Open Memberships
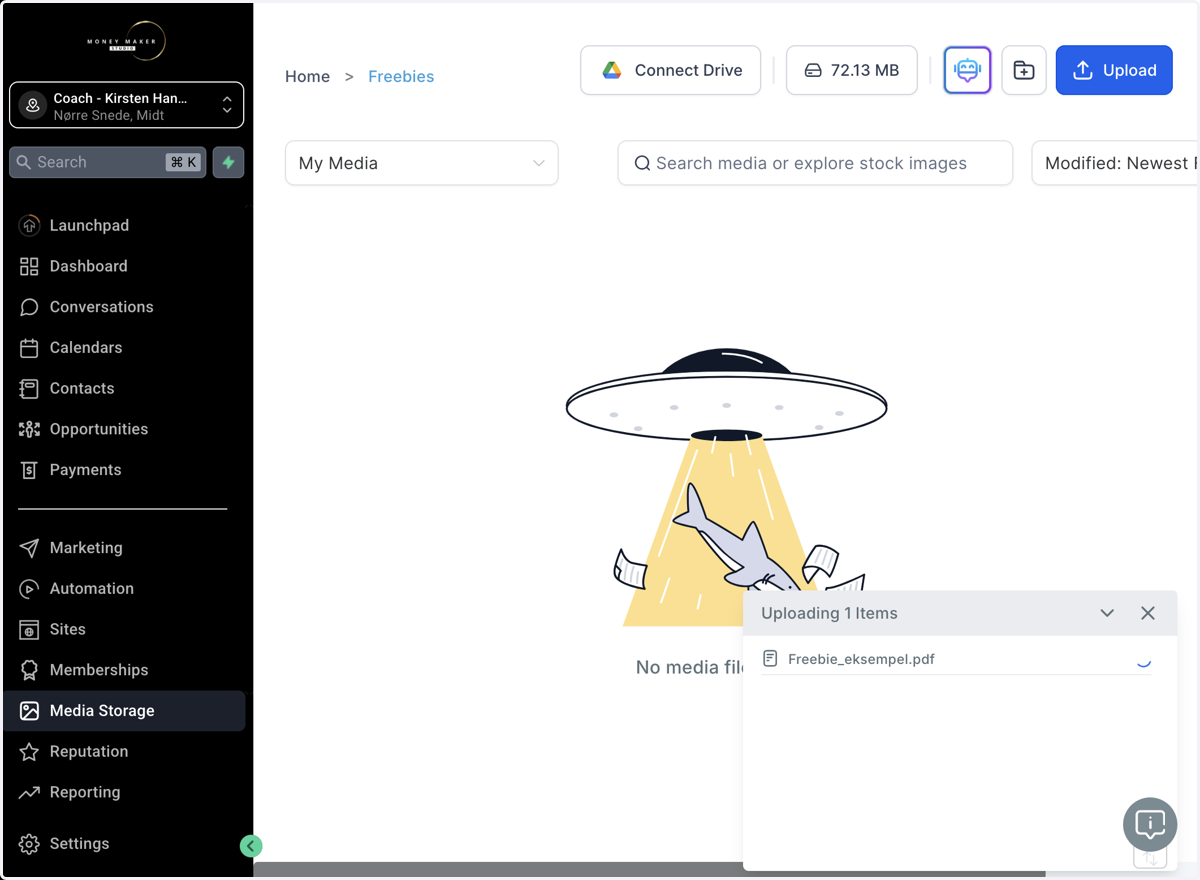Screen dimensions: 1200x880 124,670
